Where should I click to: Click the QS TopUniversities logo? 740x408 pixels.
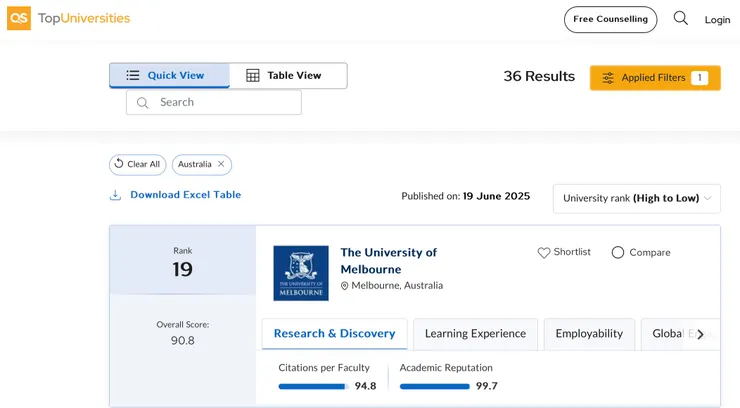[68, 18]
